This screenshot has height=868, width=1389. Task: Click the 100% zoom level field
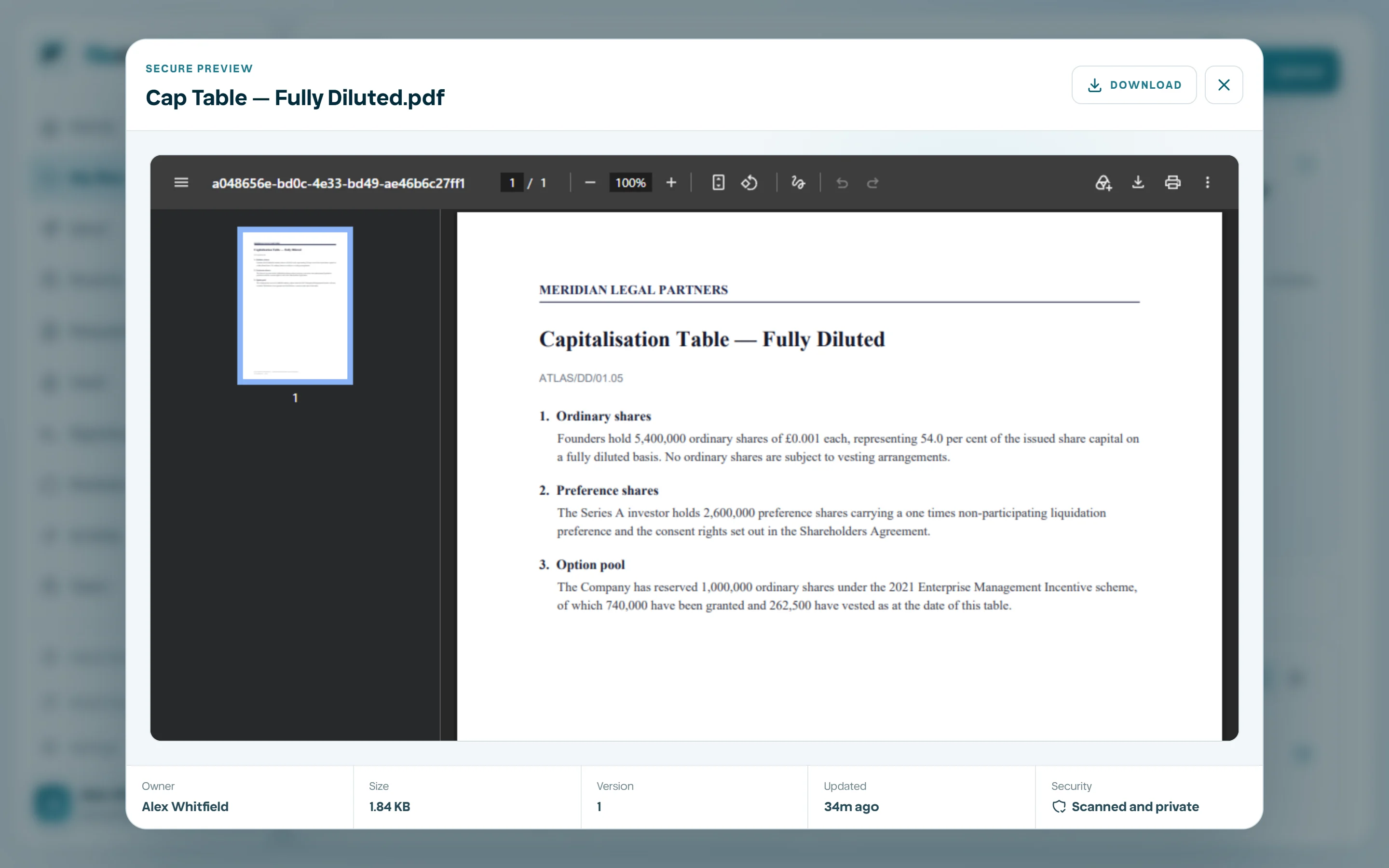(630, 183)
